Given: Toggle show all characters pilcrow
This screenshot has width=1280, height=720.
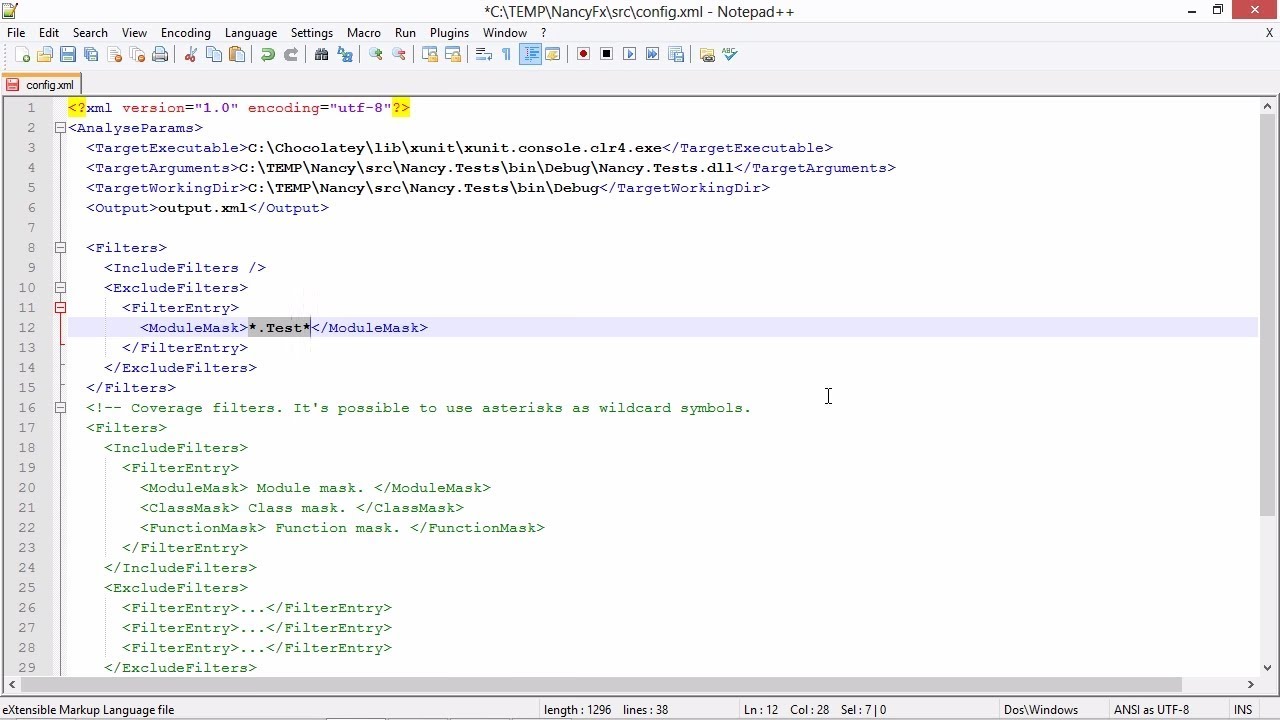Looking at the screenshot, I should (506, 55).
